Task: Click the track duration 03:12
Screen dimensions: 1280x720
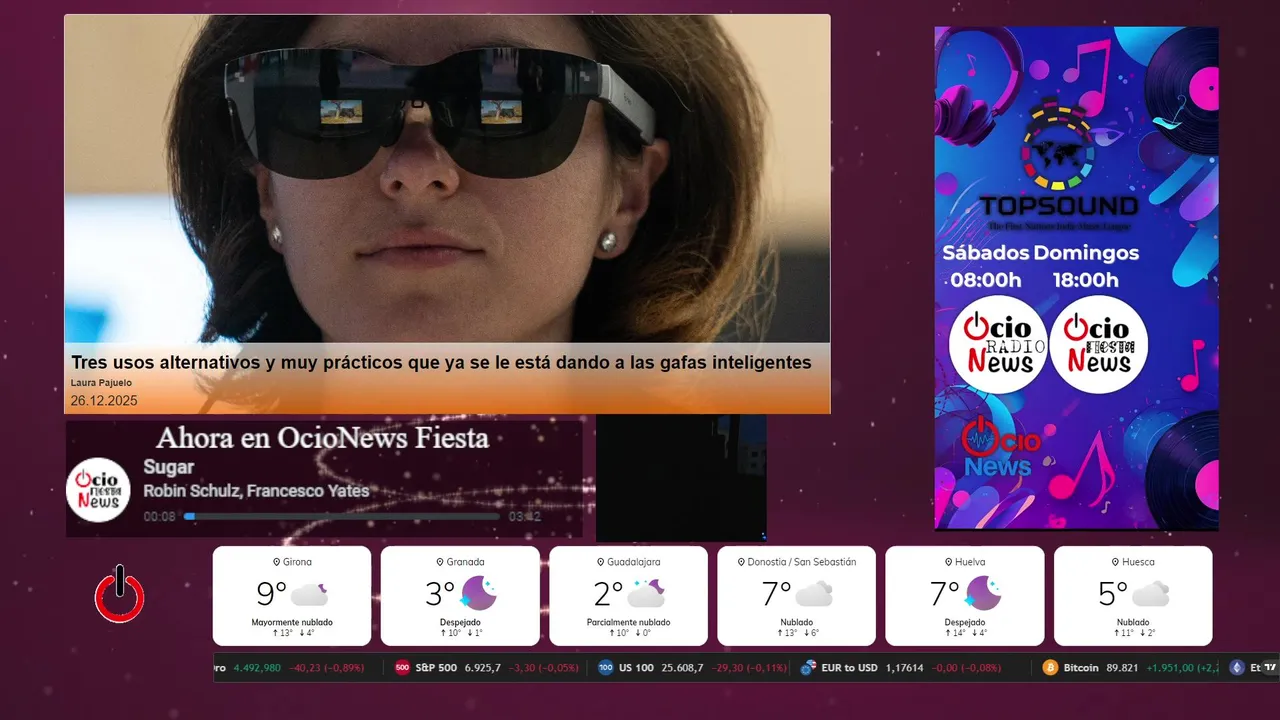Action: pyautogui.click(x=524, y=517)
